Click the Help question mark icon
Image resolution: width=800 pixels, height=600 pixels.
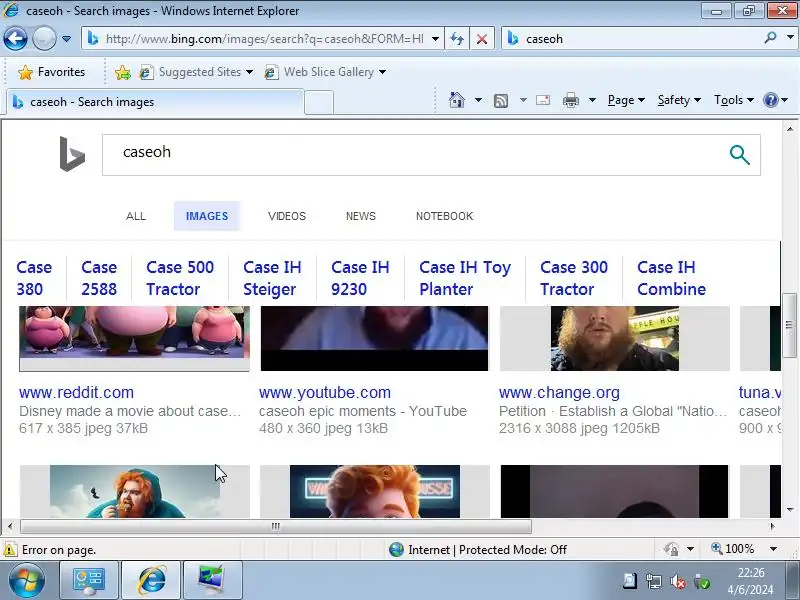tap(770, 100)
